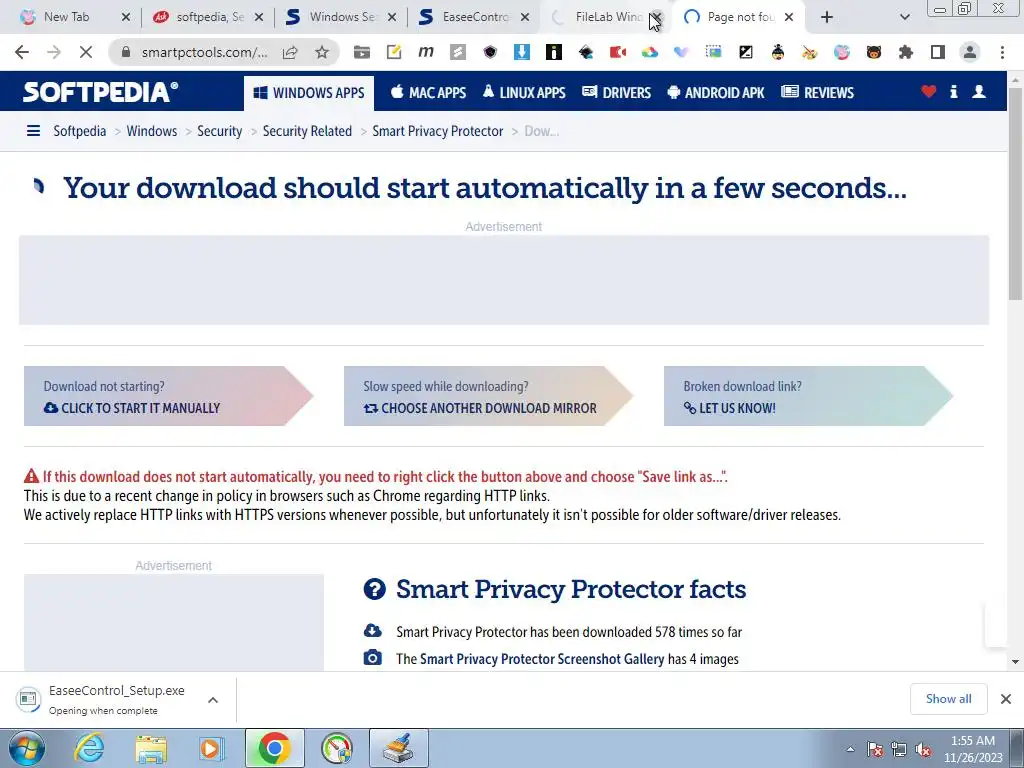Open the Windows Start menu
This screenshot has height=768, width=1024.
coord(26,748)
